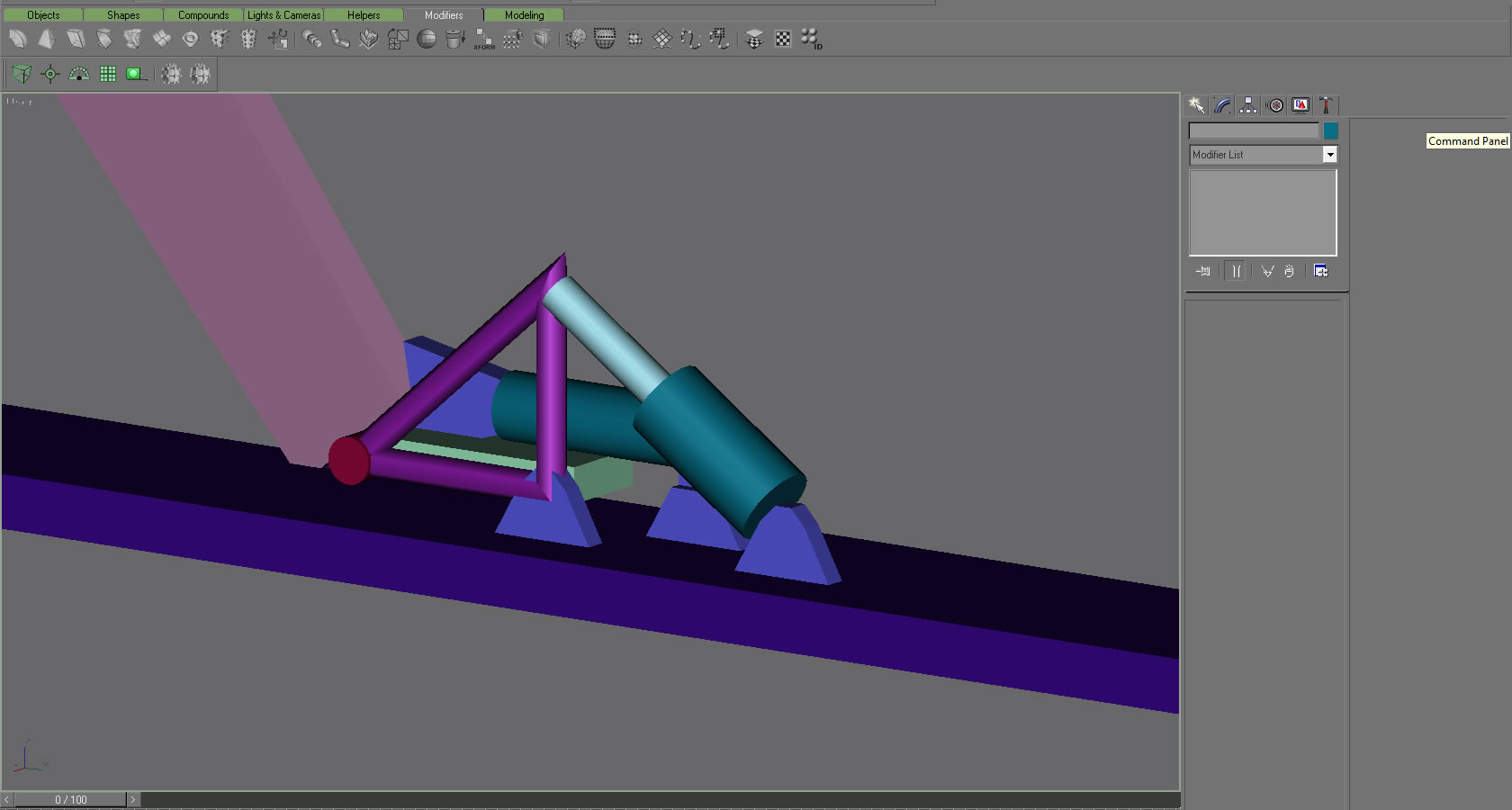The image size is (1512, 810).
Task: Click the green grid icon
Action: point(108,74)
